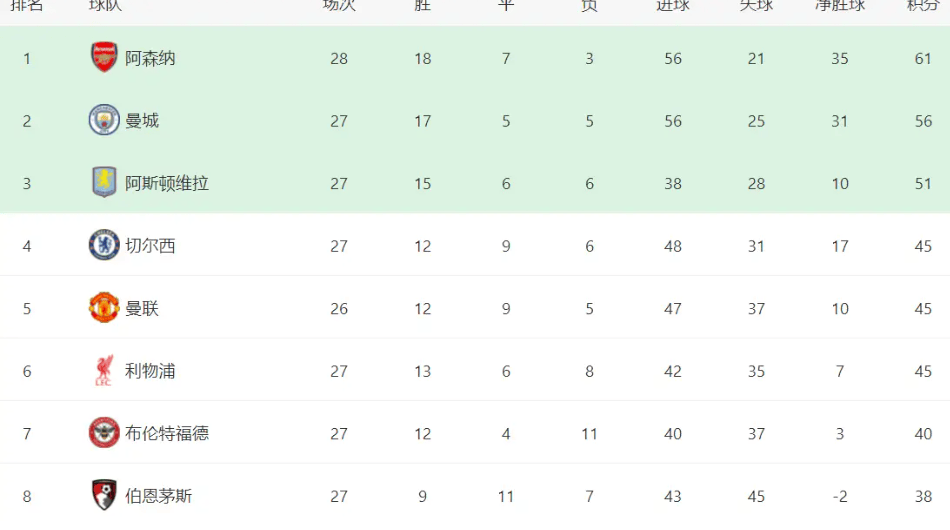Click the Manchester City crest icon

pyautogui.click(x=104, y=121)
